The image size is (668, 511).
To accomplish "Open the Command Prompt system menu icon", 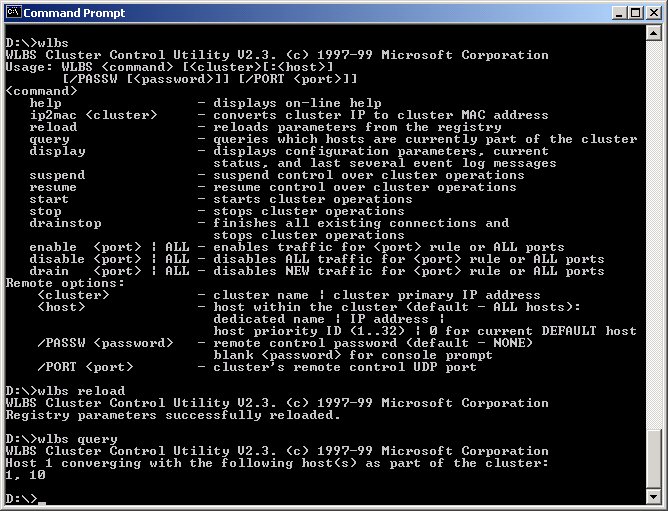I will pos(14,12).
